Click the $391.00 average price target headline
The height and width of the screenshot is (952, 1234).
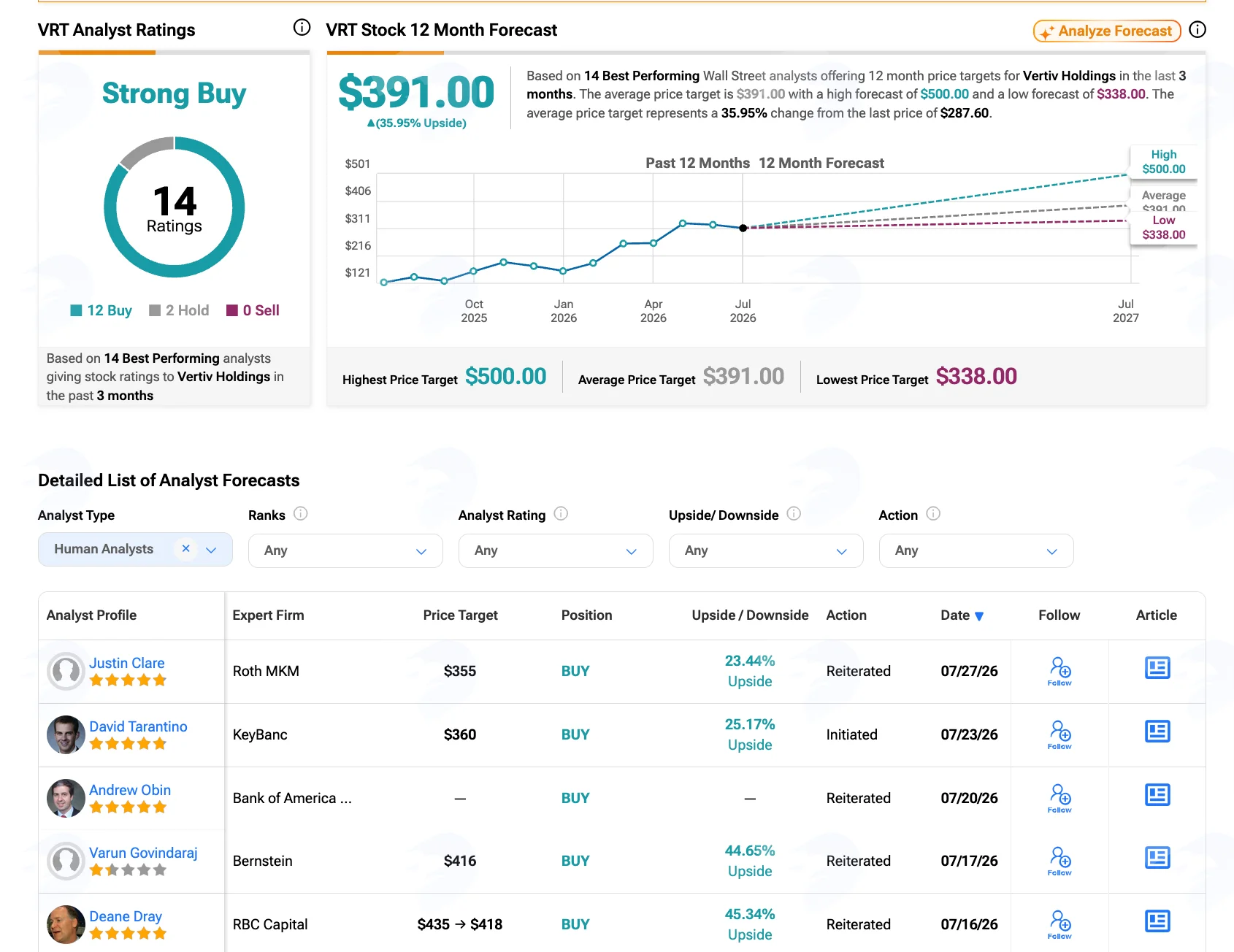(x=416, y=92)
